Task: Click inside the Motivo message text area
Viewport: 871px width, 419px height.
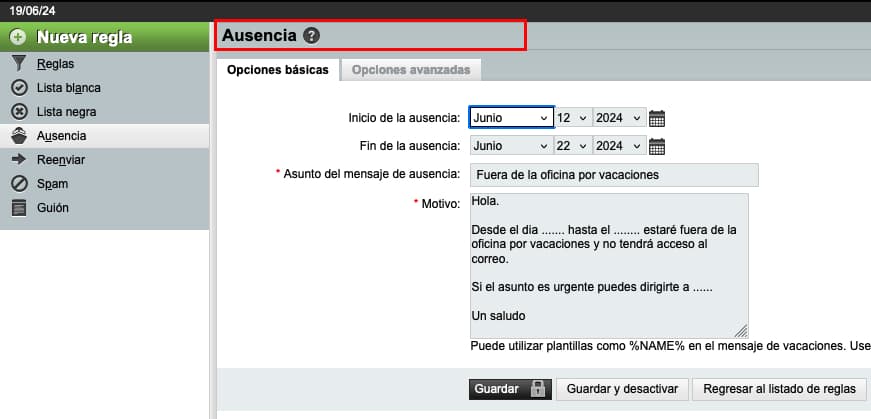Action: (608, 265)
